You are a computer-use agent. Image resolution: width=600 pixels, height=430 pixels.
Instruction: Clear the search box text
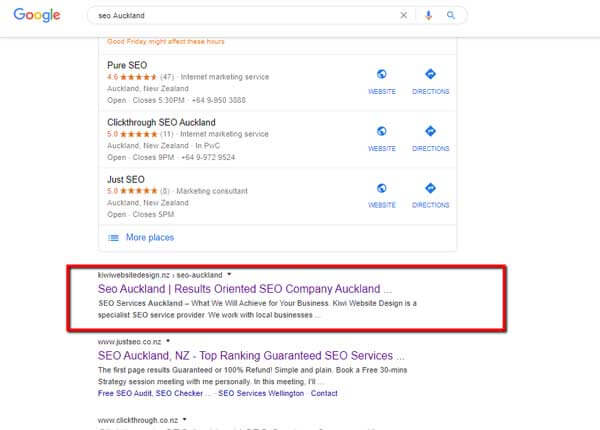click(404, 16)
